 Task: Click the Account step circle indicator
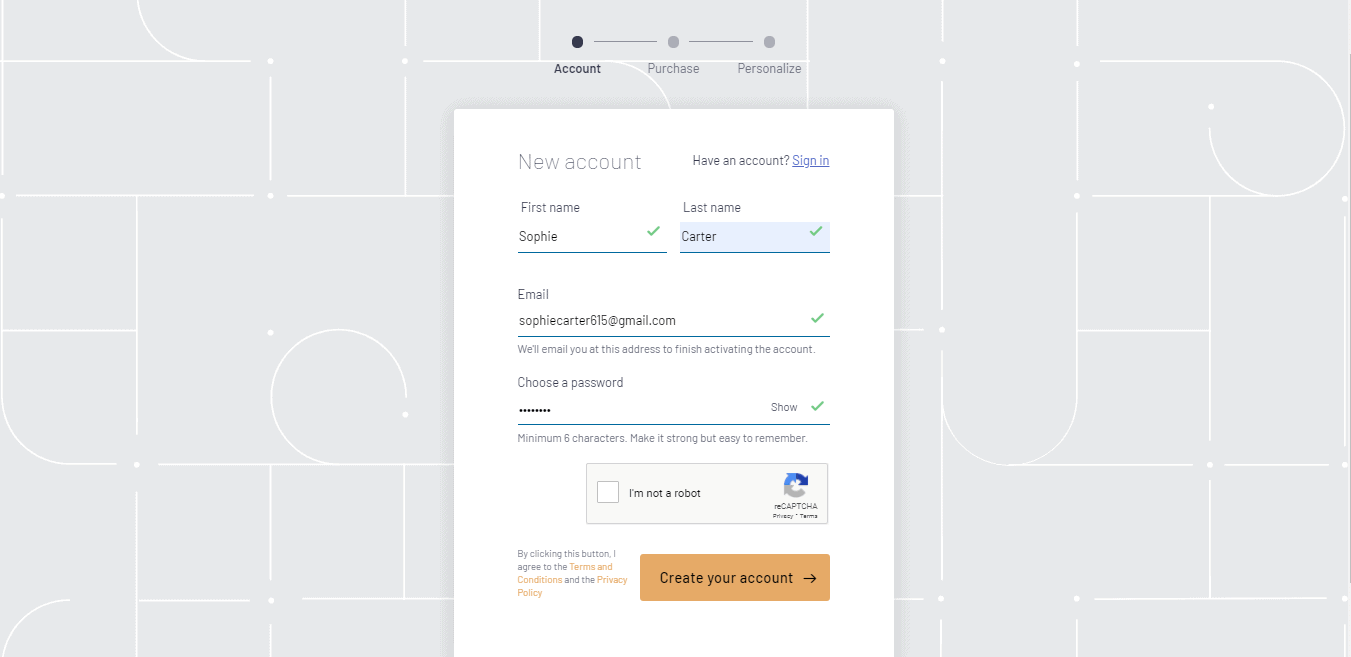577,42
